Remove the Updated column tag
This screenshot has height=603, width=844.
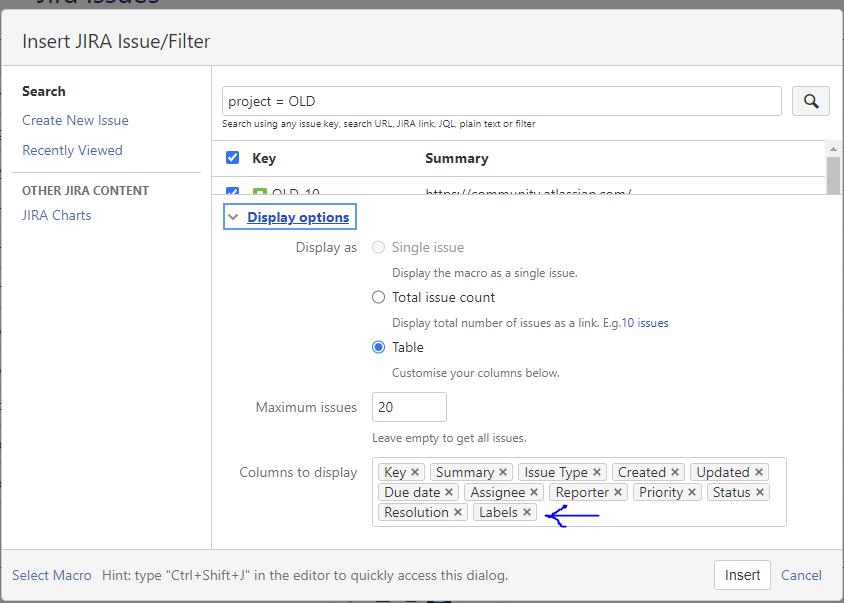(758, 472)
